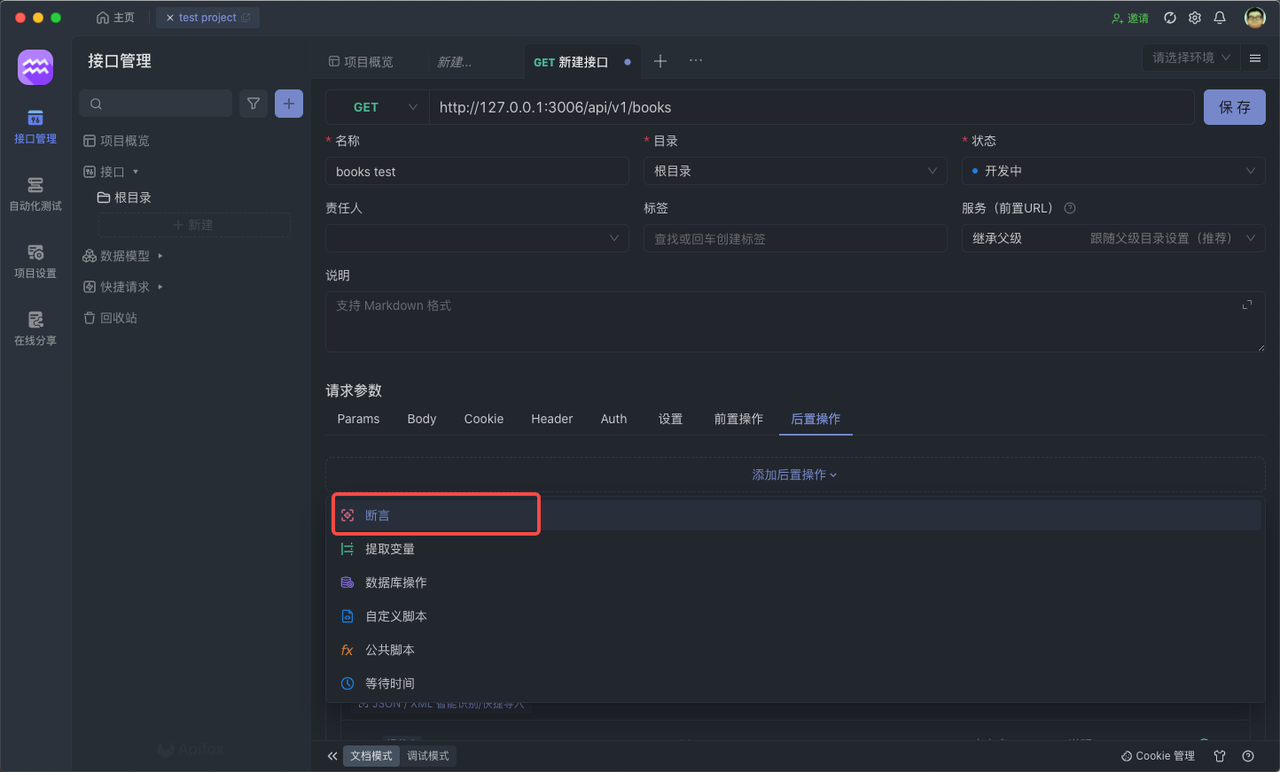Switch to 新建... tab
This screenshot has height=772, width=1280.
tap(454, 62)
